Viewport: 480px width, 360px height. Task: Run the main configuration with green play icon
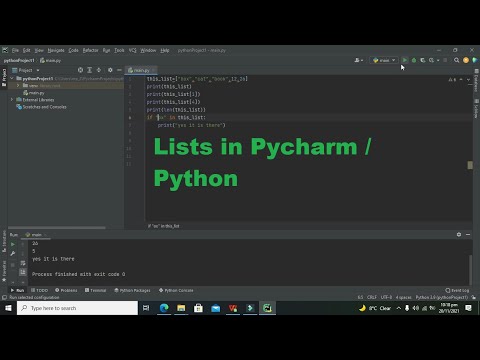tap(405, 60)
